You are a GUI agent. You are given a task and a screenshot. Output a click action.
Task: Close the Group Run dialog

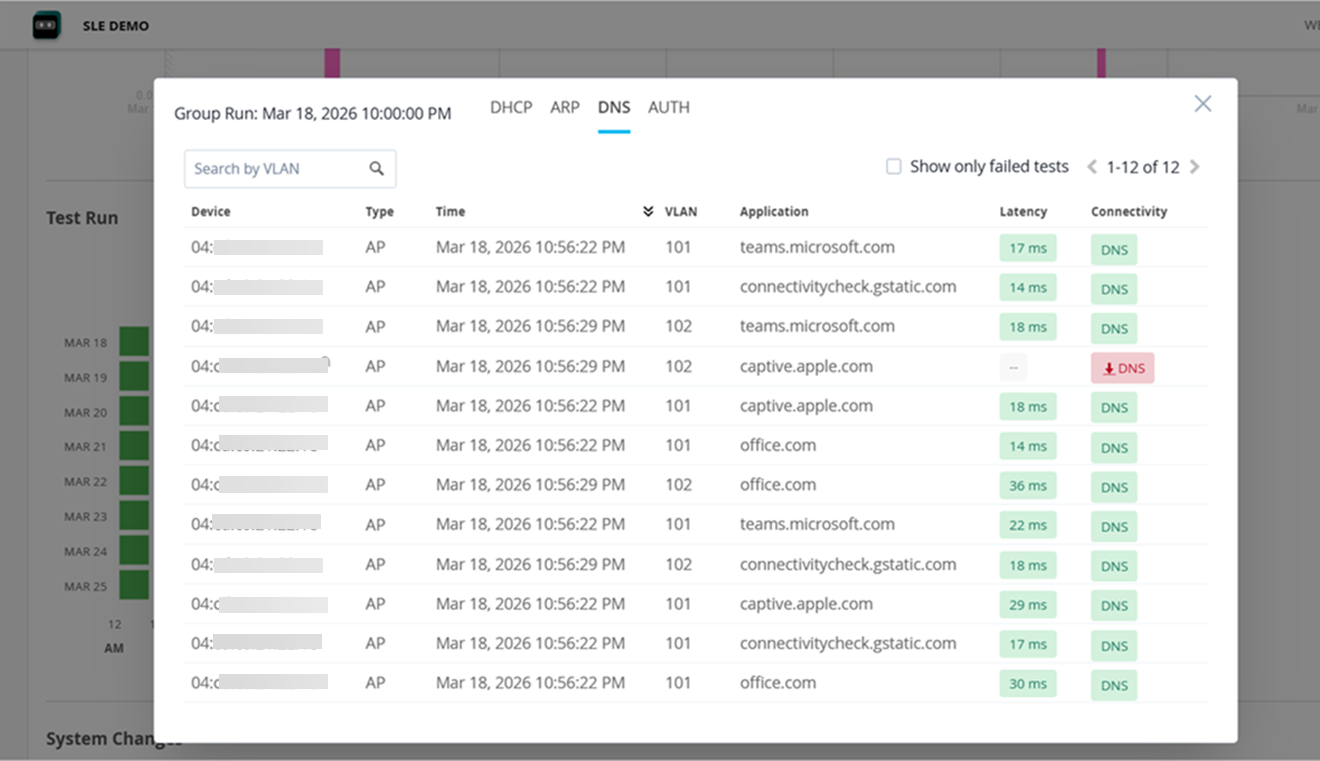click(x=1202, y=104)
